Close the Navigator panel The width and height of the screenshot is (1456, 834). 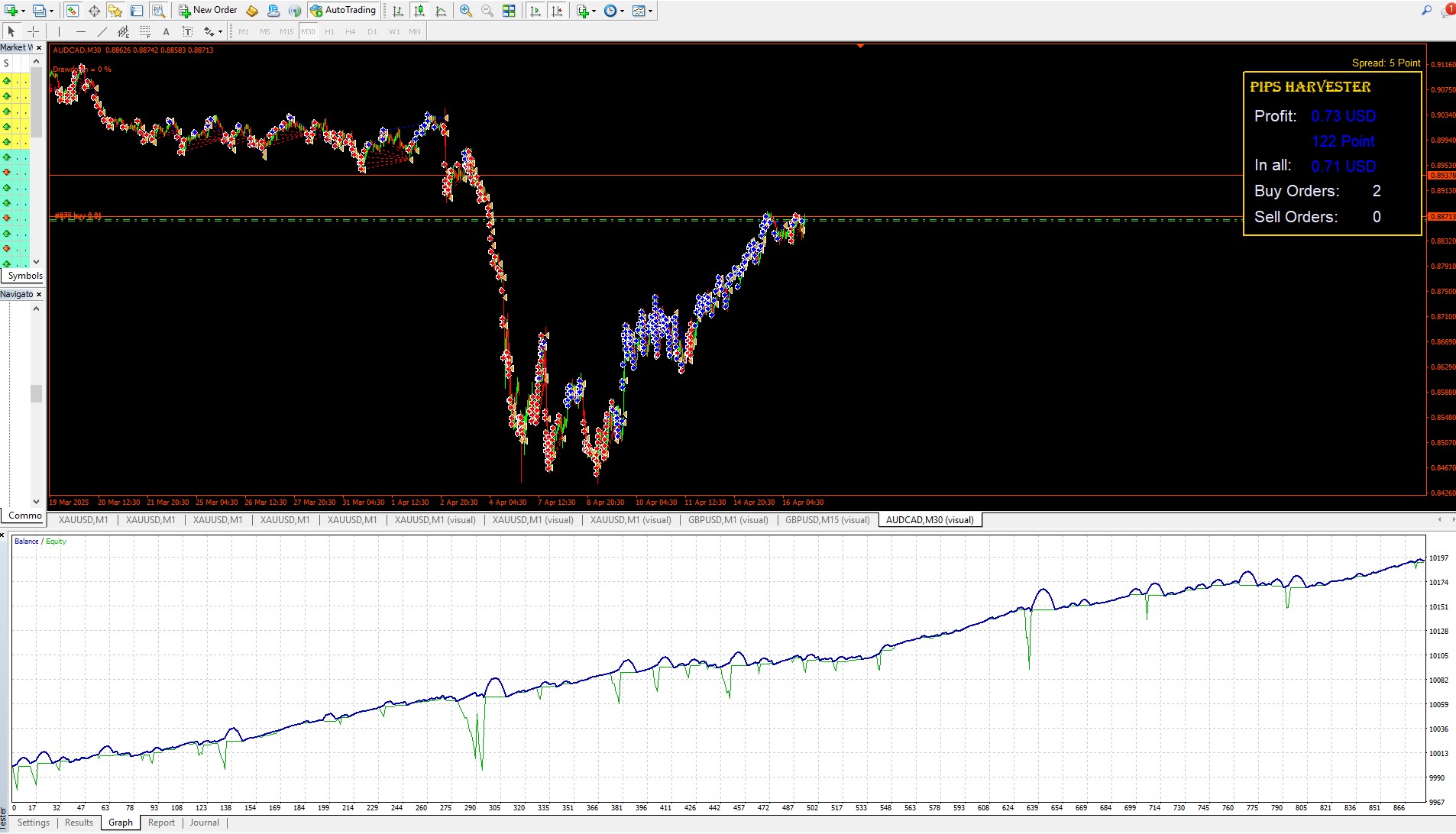[x=39, y=294]
